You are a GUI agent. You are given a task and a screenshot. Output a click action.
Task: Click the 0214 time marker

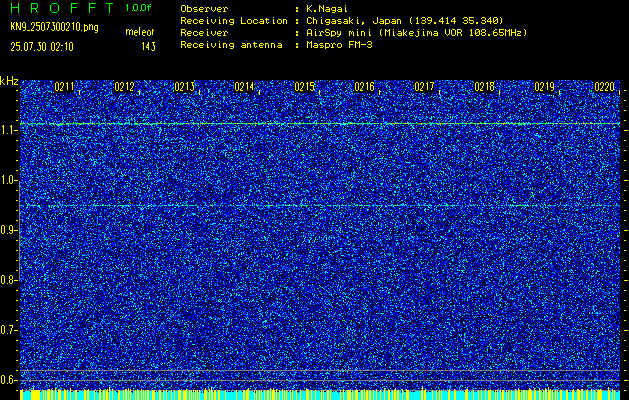click(244, 87)
